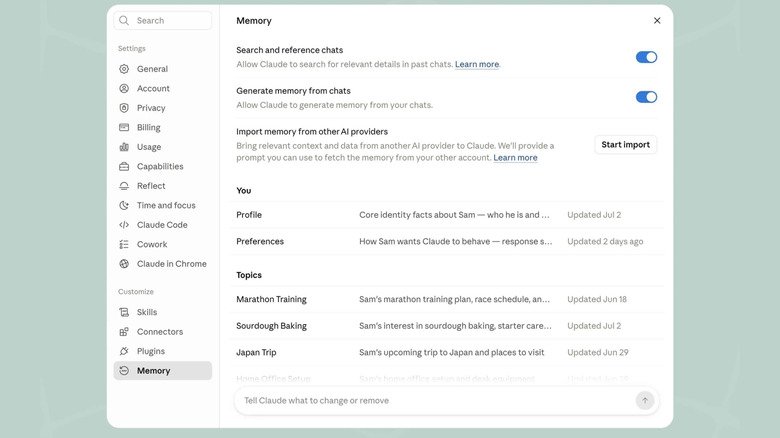Go to Connectors page
The height and width of the screenshot is (438, 780).
[163, 331]
